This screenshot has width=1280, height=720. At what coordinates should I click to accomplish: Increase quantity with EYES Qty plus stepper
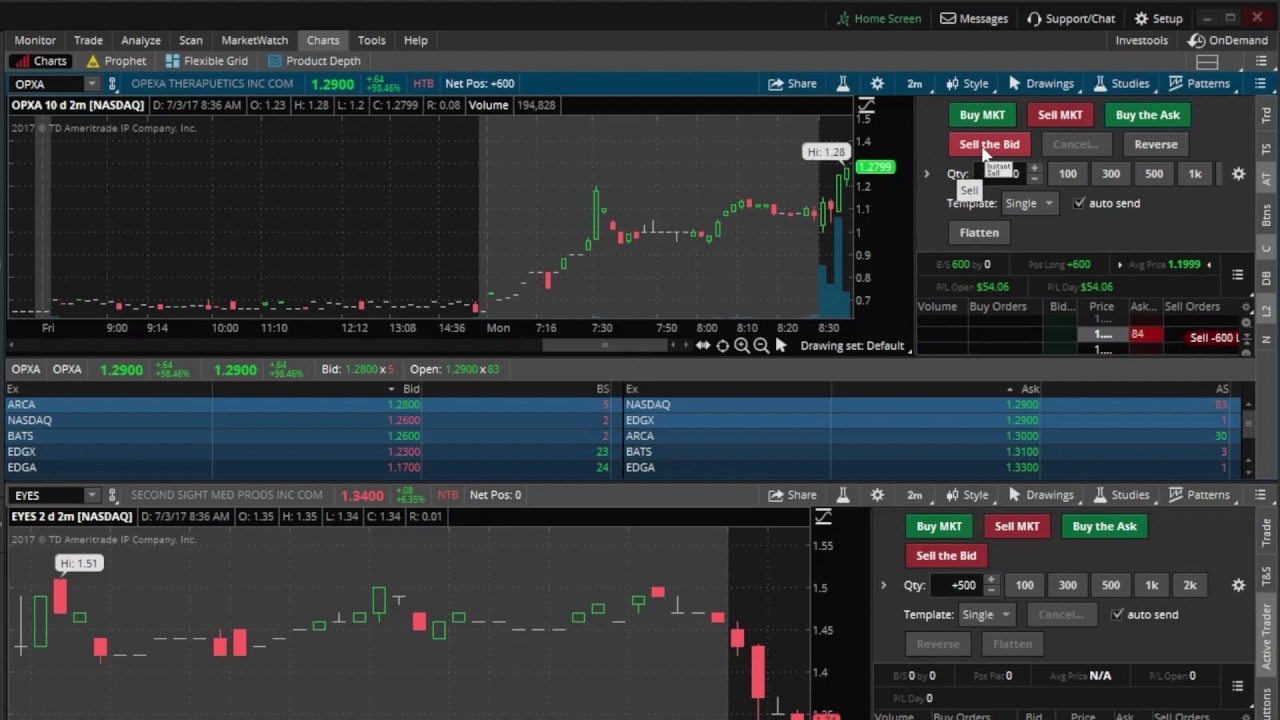991,580
